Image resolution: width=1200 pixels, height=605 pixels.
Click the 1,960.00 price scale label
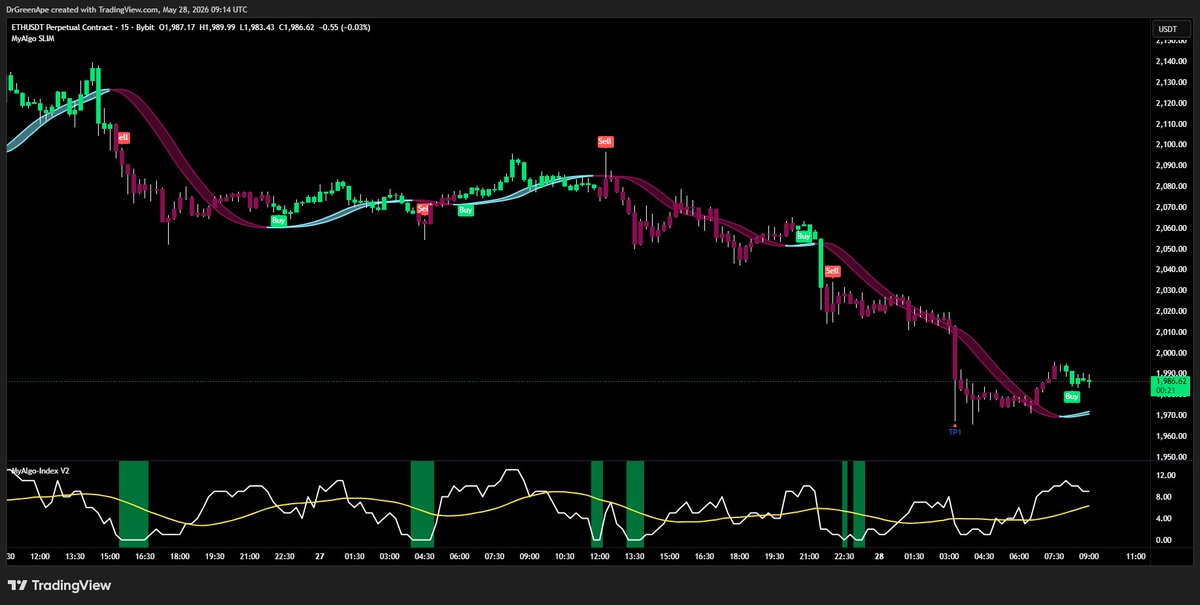pyautogui.click(x=1169, y=435)
